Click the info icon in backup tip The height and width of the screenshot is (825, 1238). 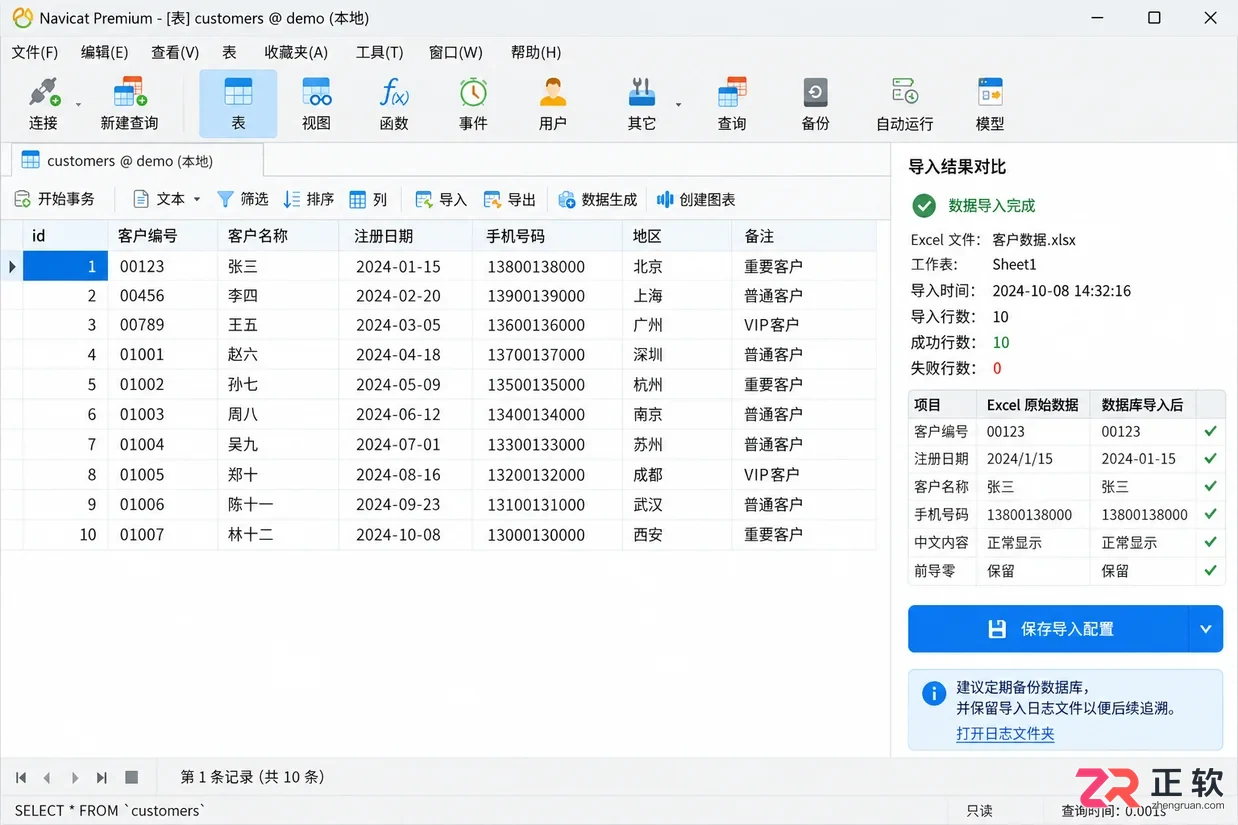pos(933,694)
